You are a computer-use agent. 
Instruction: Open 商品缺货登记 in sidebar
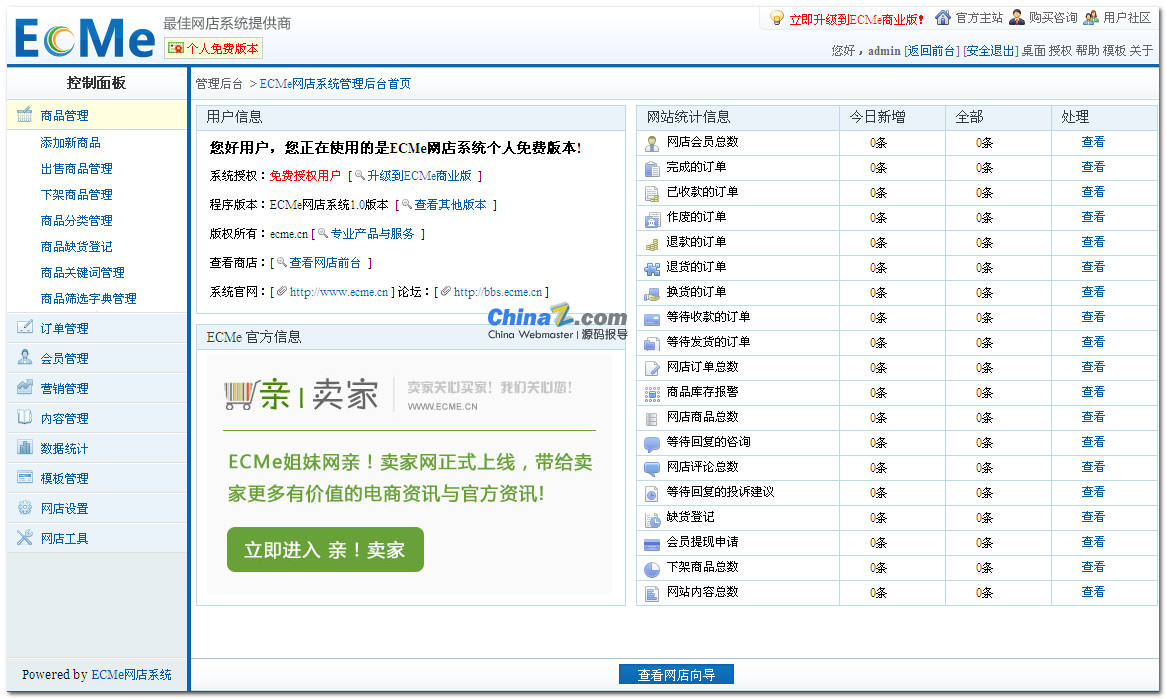(77, 246)
